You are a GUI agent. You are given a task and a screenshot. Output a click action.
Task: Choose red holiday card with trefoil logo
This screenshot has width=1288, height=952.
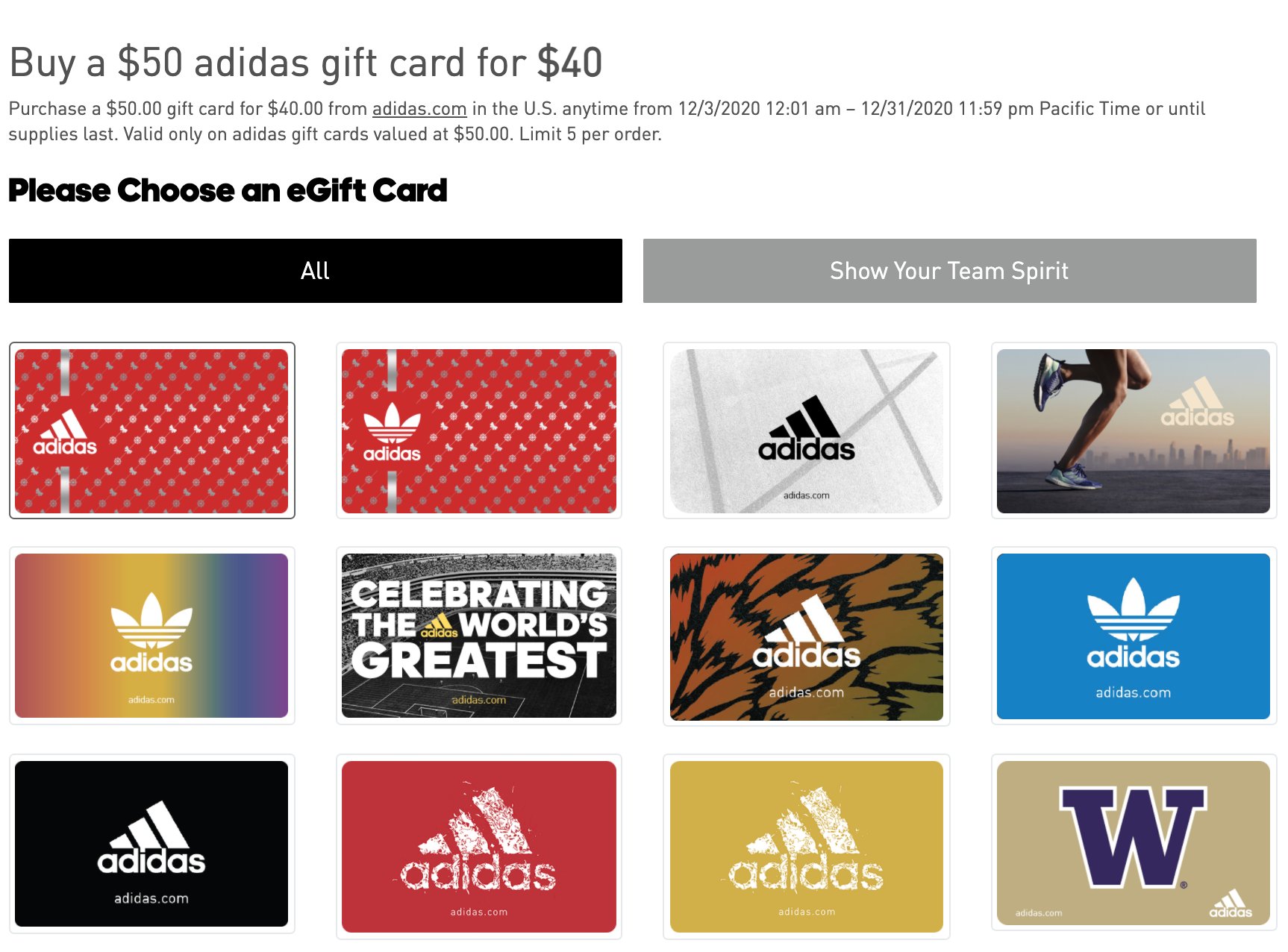478,430
